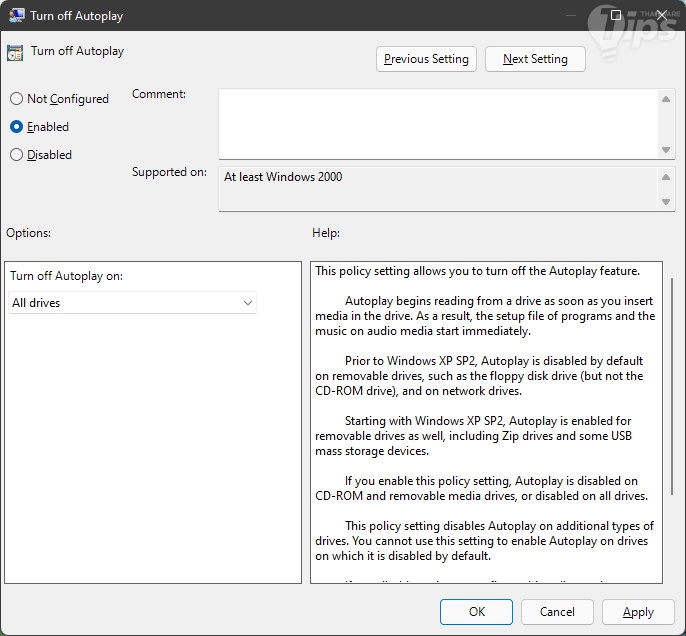The width and height of the screenshot is (686, 636).
Task: Click the 'Supported on:' label
Action: click(x=169, y=172)
